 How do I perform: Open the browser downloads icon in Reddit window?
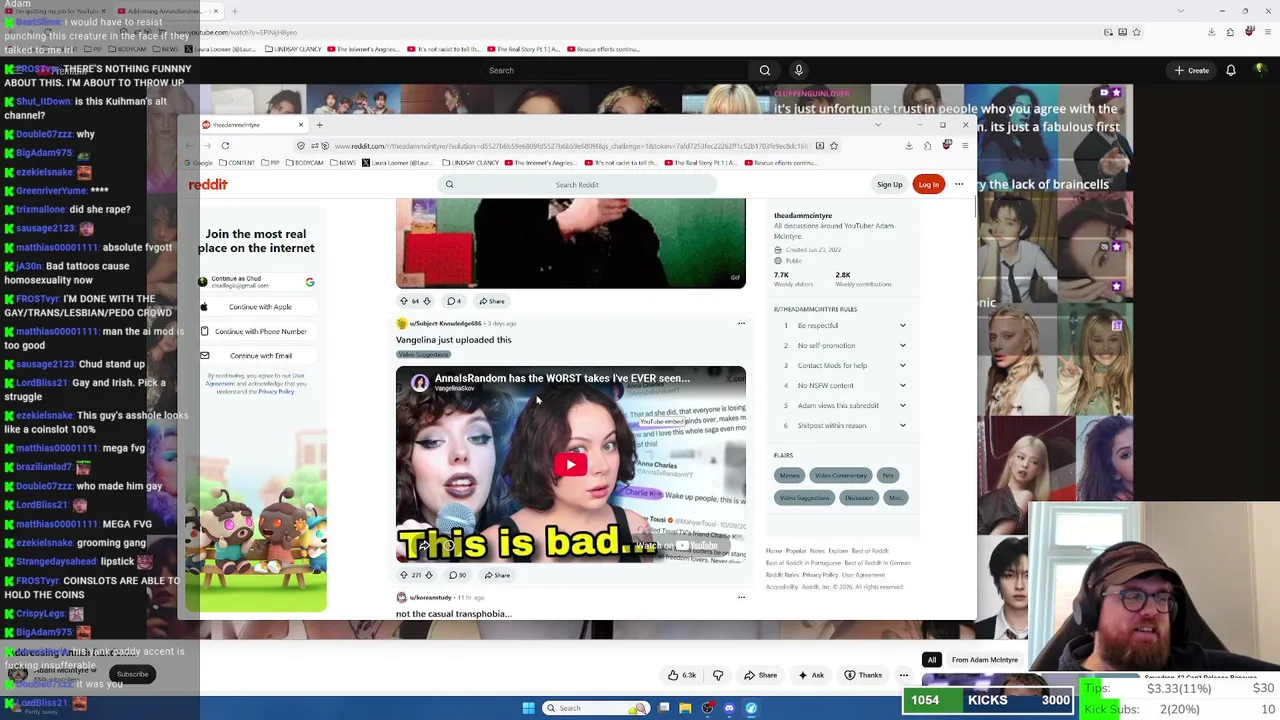(x=909, y=145)
